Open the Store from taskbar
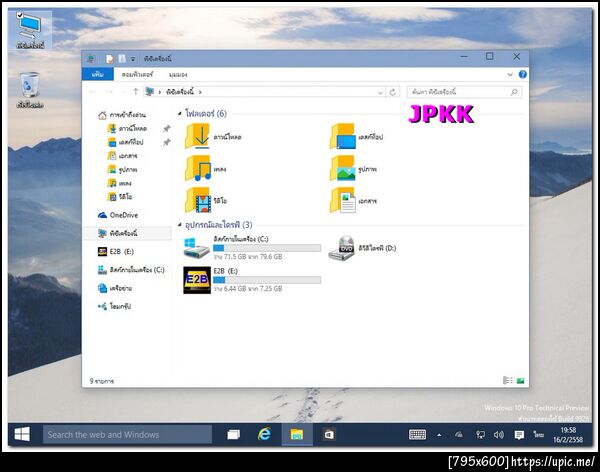 pyautogui.click(x=329, y=434)
